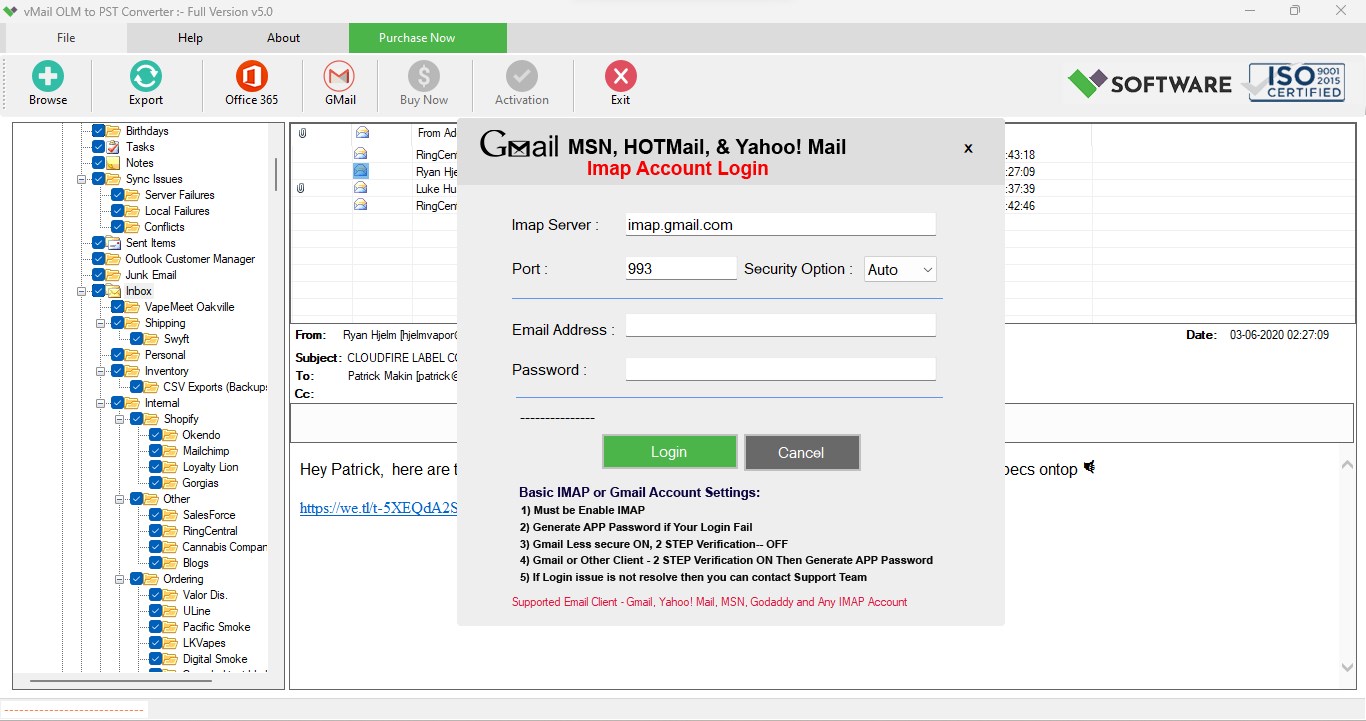Click the Junk Email folder icon
Viewport: 1366px width, 721px height.
114,275
